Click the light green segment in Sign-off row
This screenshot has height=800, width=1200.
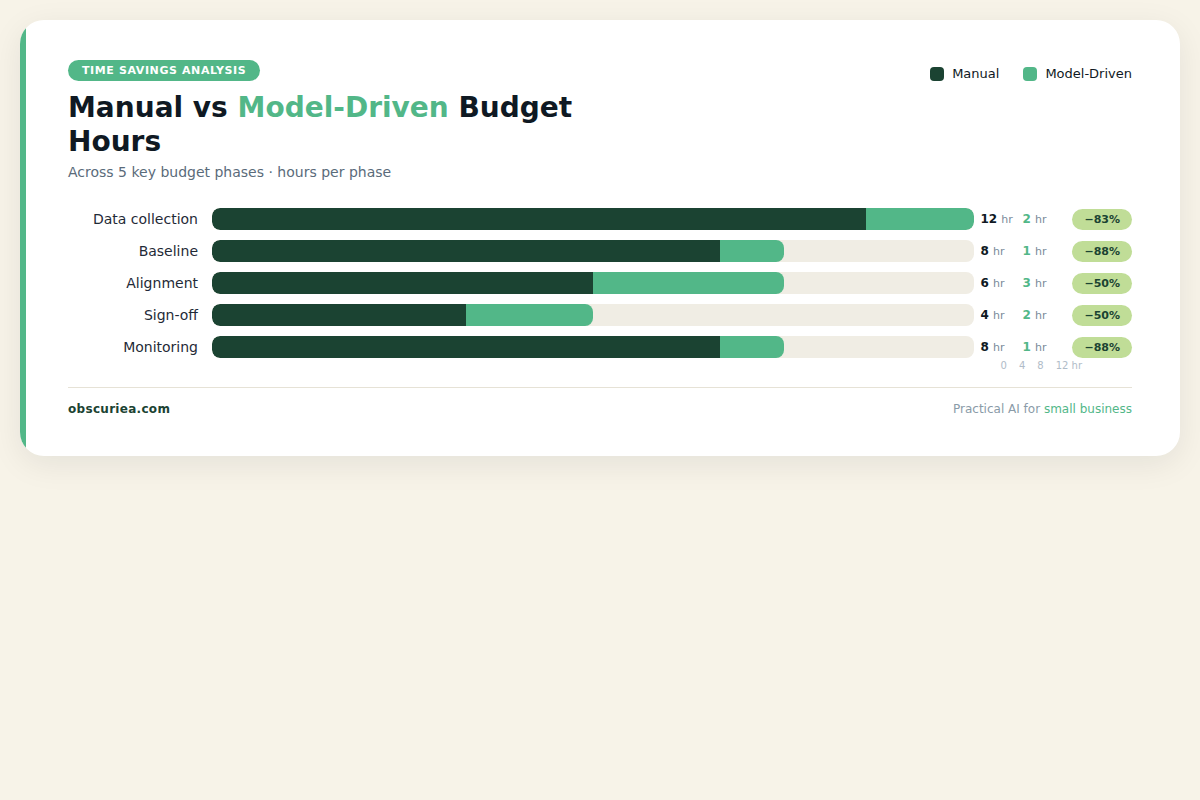click(529, 315)
